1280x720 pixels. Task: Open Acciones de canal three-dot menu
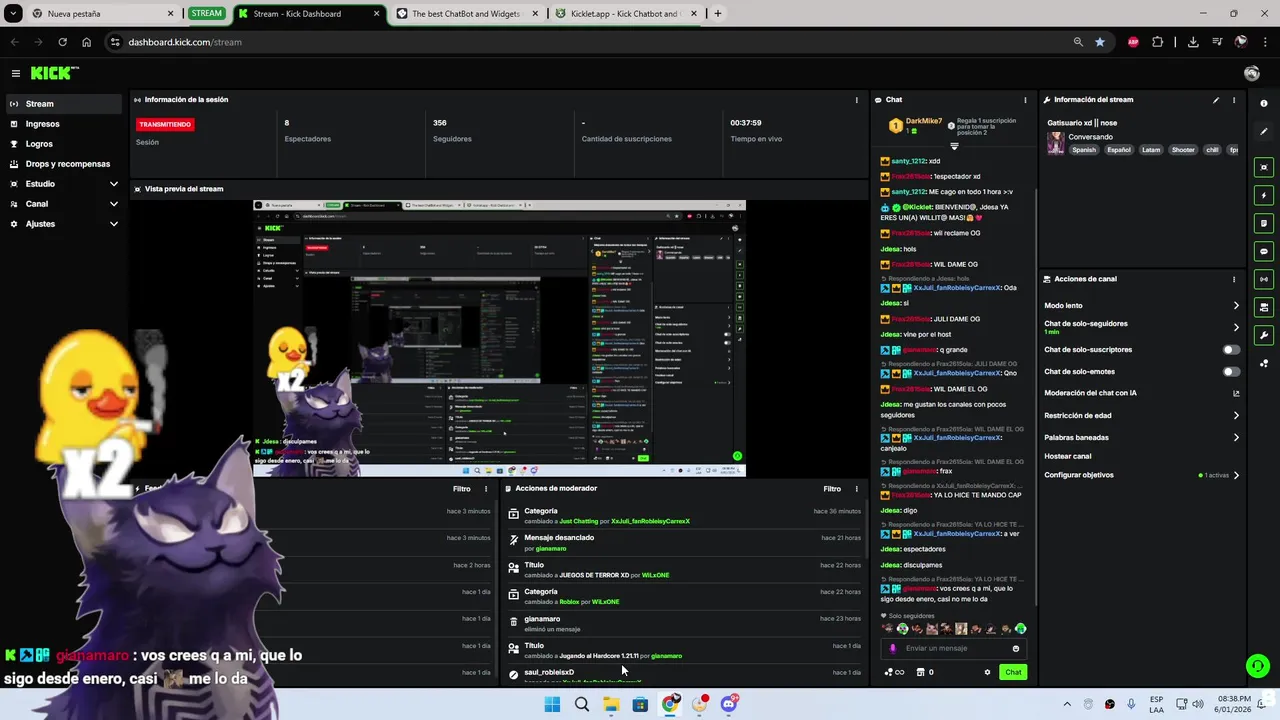(x=1234, y=279)
